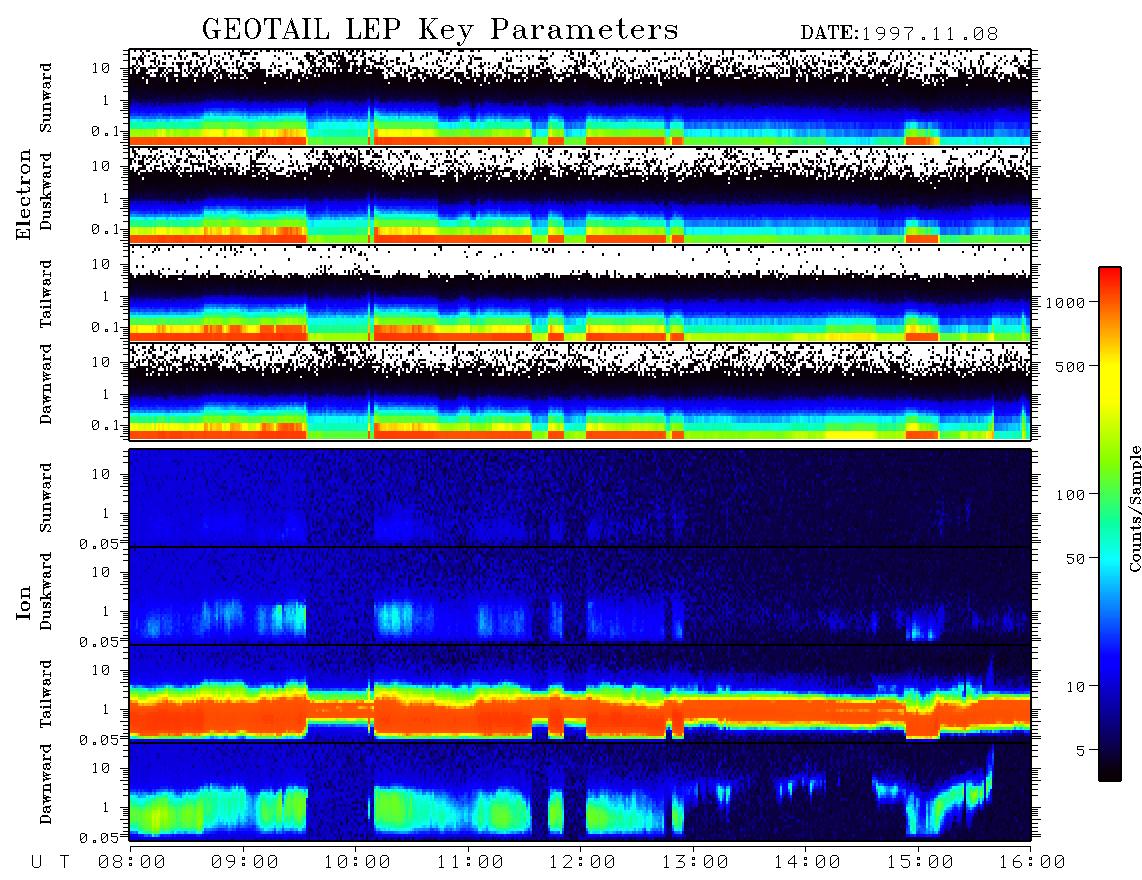Choose the "13:00" time tick label

pos(695,862)
